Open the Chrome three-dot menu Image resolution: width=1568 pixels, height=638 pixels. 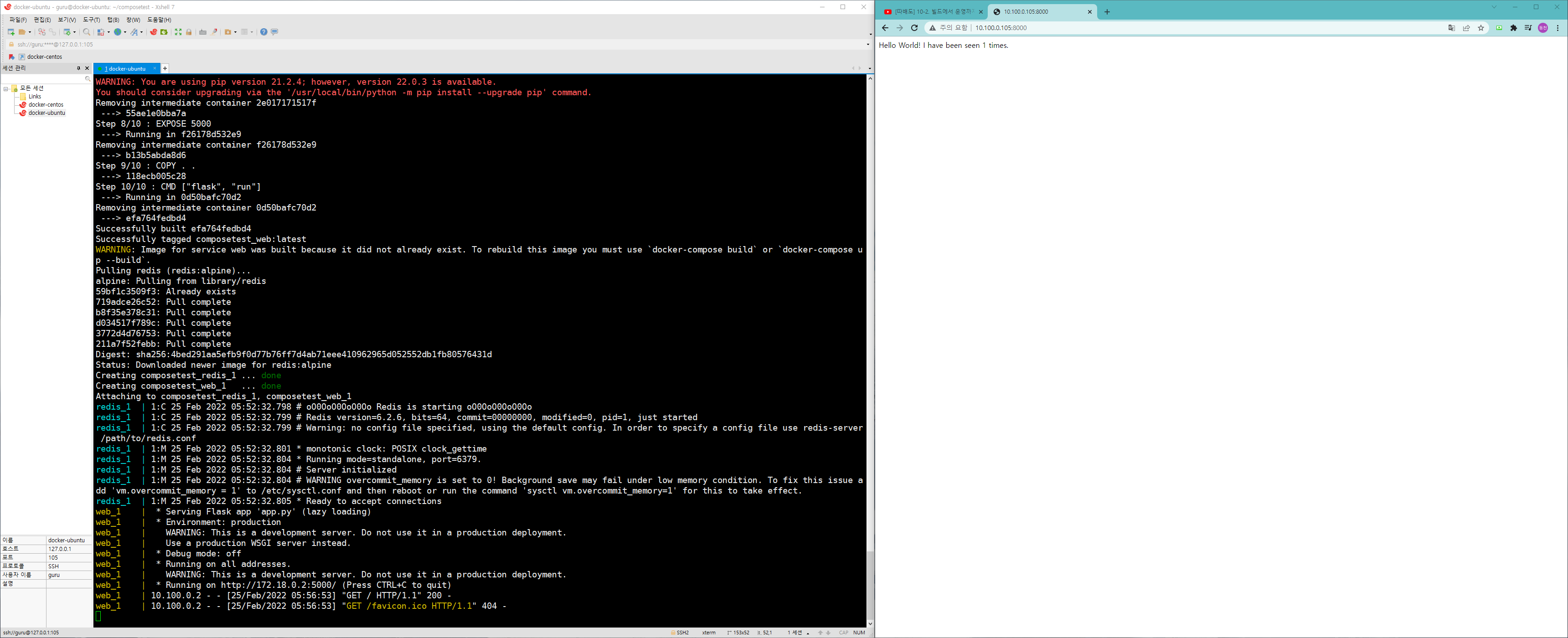1558,28
